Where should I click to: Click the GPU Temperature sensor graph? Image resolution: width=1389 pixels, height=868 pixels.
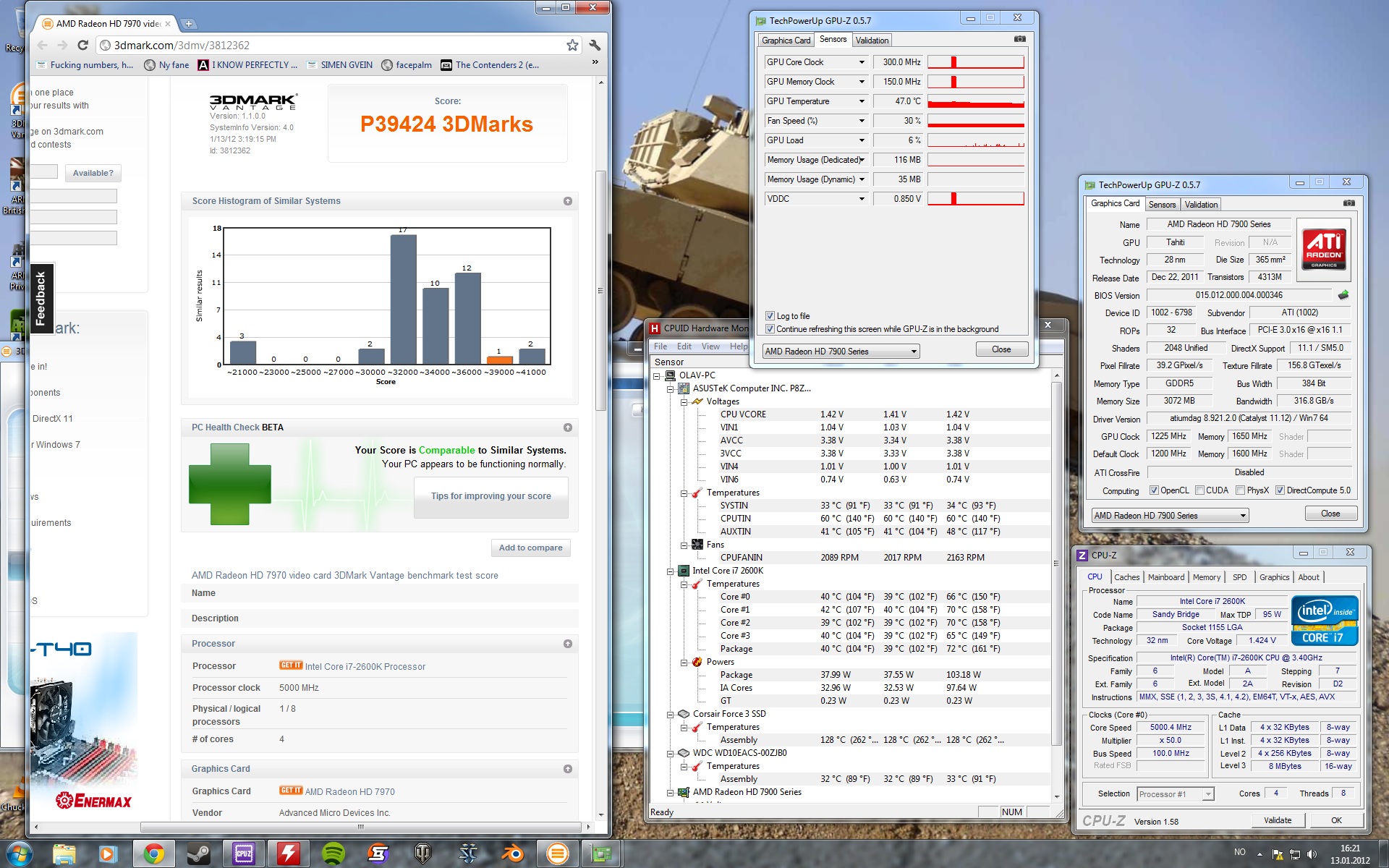click(x=976, y=101)
